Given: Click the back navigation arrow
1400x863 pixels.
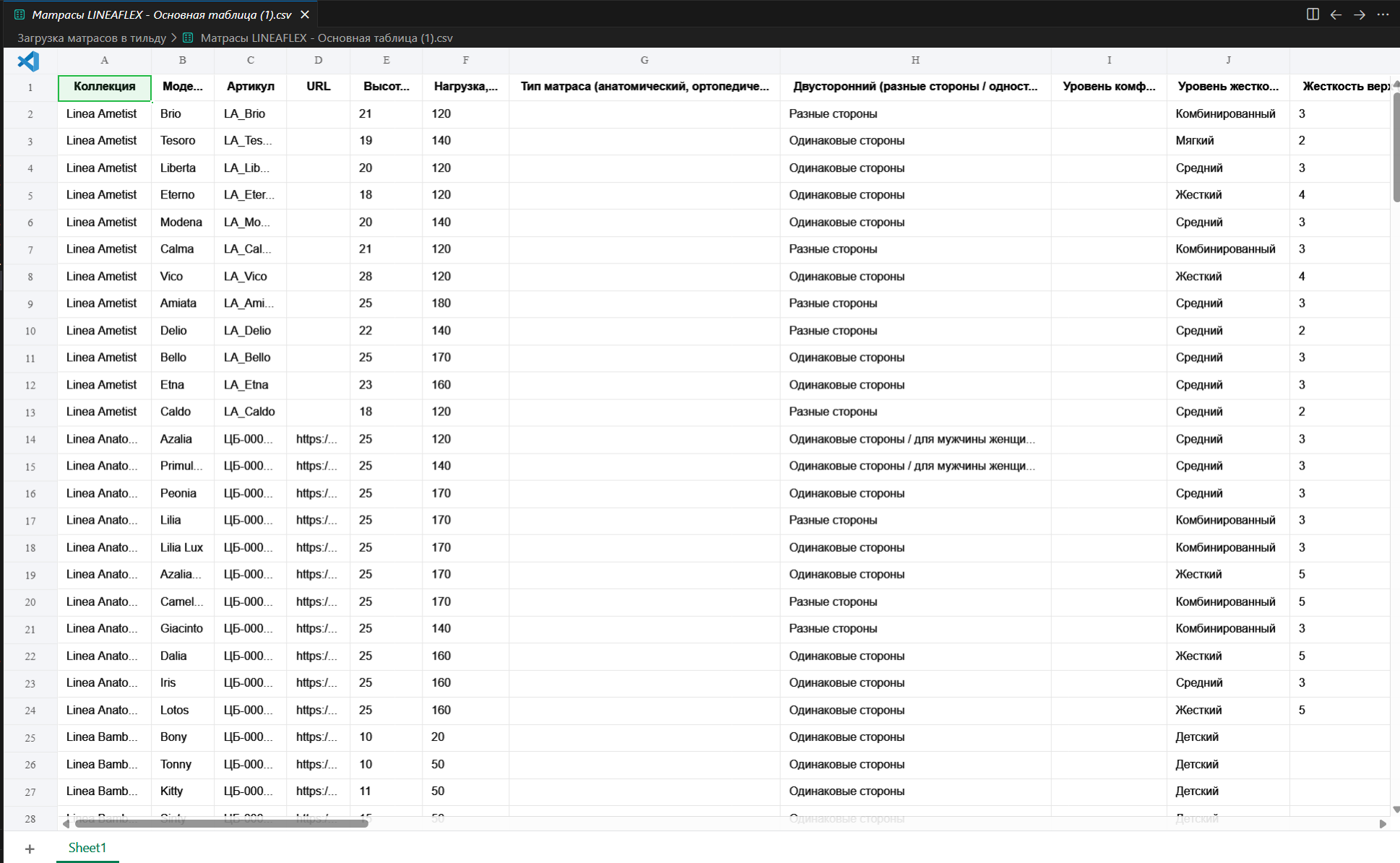Looking at the screenshot, I should point(1335,14).
